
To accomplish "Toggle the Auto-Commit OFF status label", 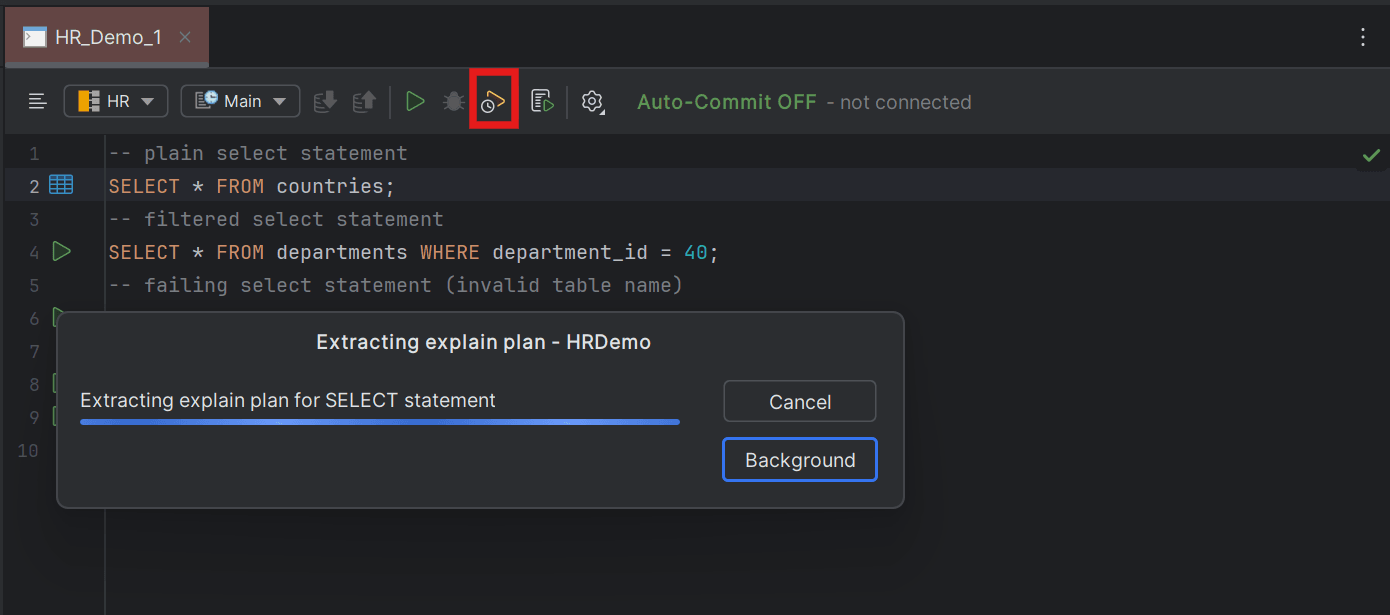I will [727, 102].
